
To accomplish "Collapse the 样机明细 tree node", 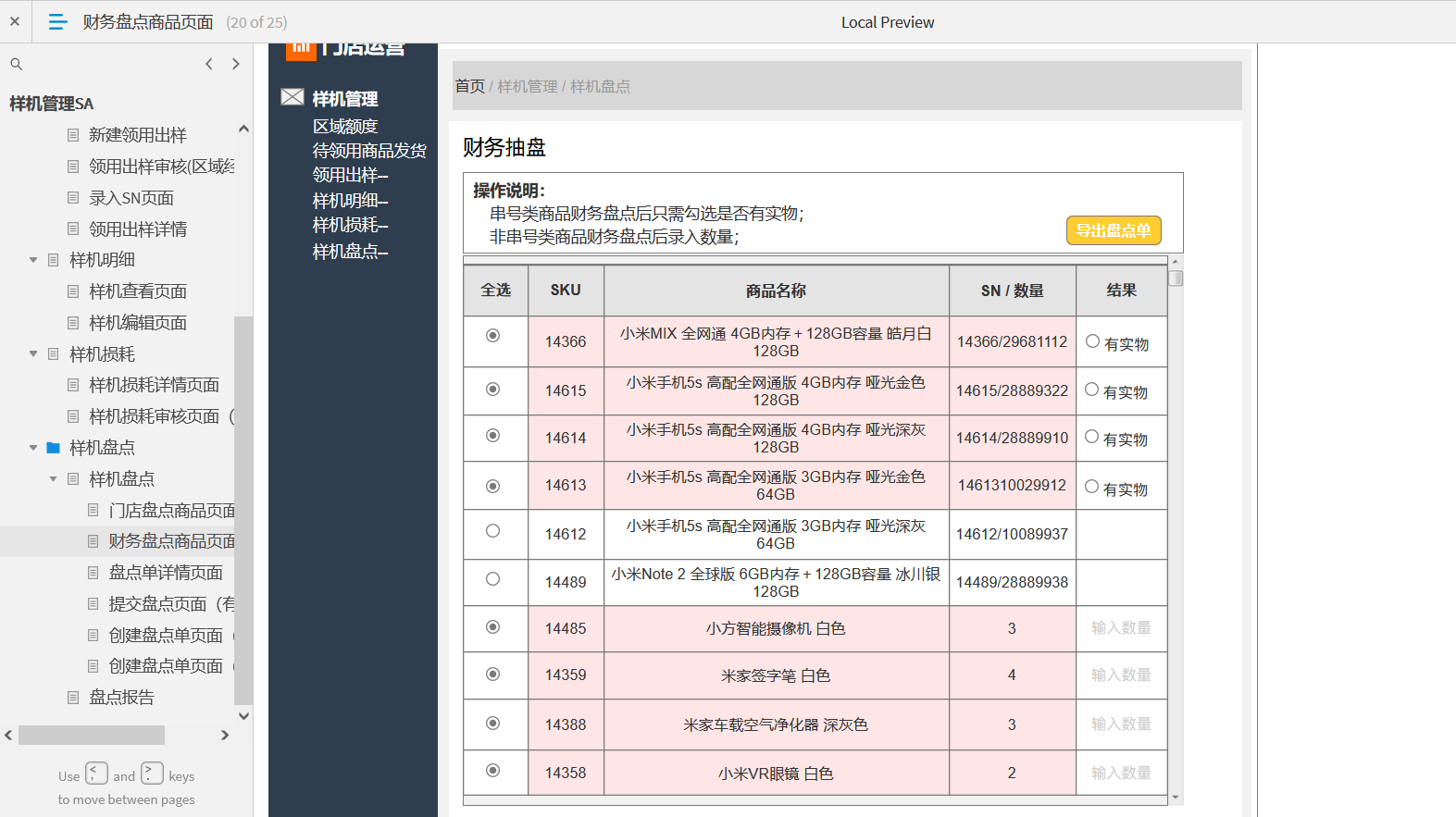I will (33, 260).
